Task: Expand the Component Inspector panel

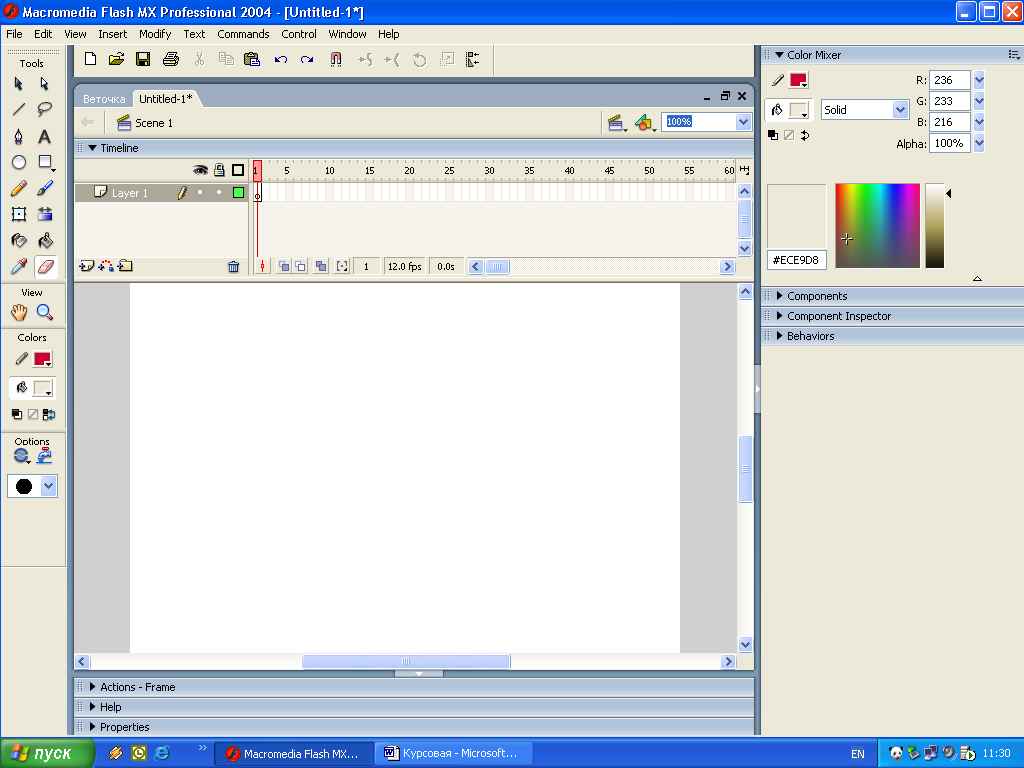Action: 779,316
